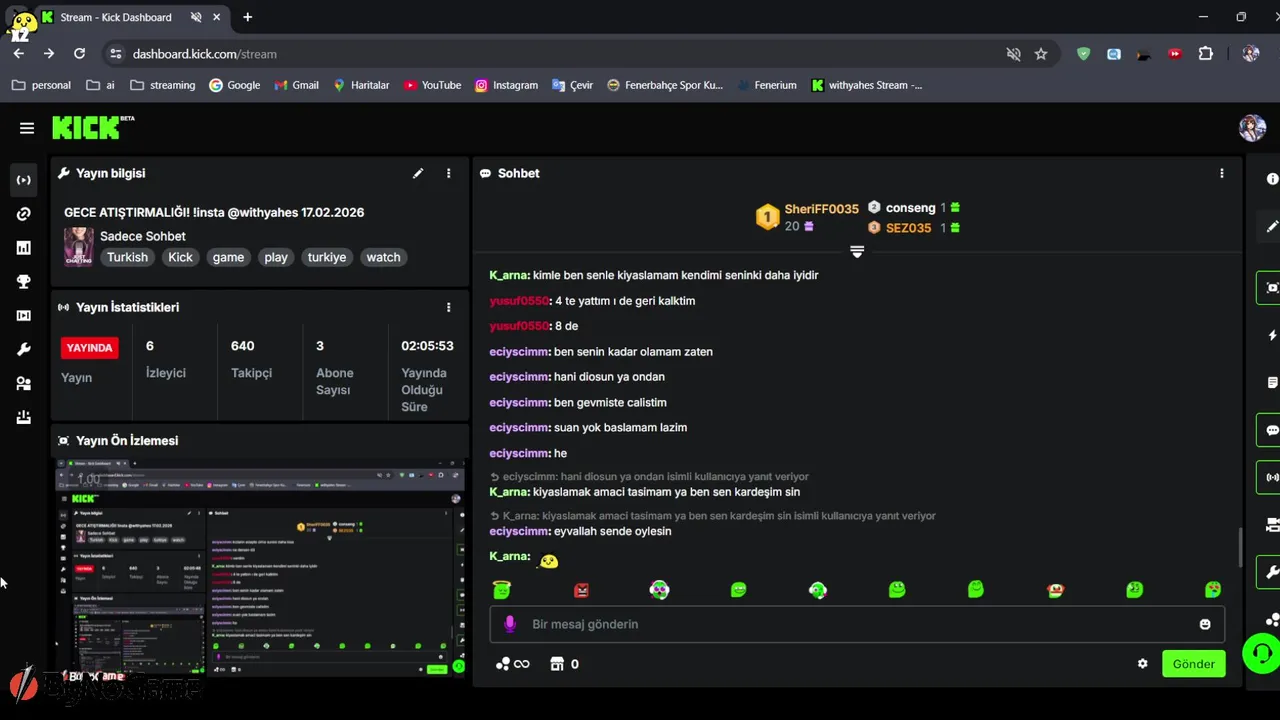Open the video clips icon in the left sidebar
Screen dimensions: 1280x720
point(23,316)
